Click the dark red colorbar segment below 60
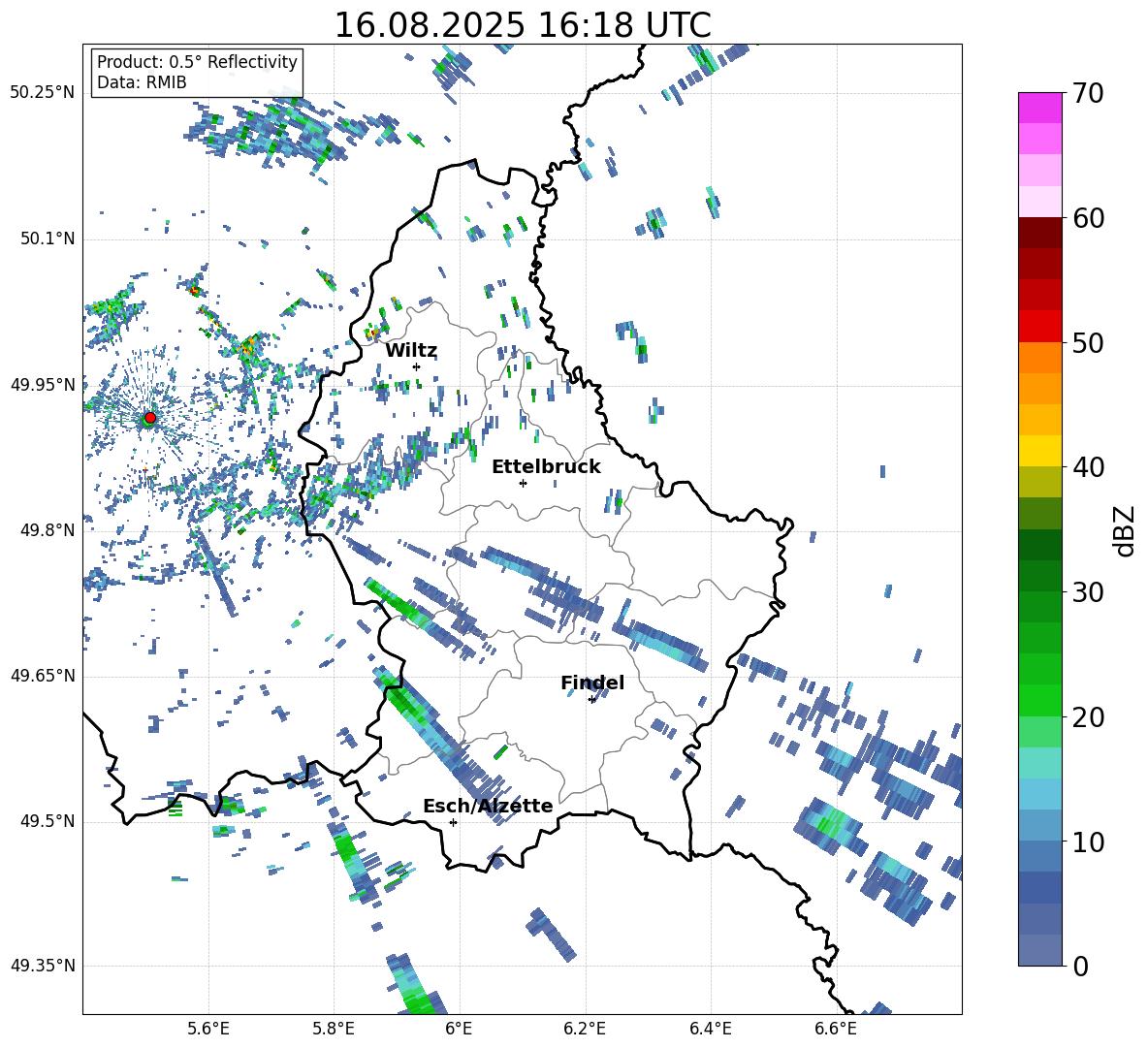The width and height of the screenshot is (1148, 1048). click(1040, 233)
